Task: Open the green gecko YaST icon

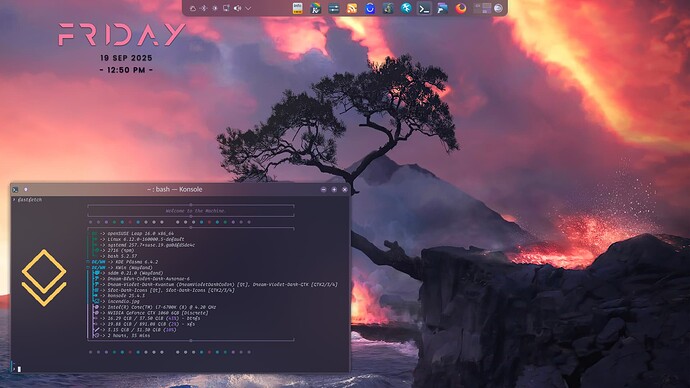Action: [388, 8]
